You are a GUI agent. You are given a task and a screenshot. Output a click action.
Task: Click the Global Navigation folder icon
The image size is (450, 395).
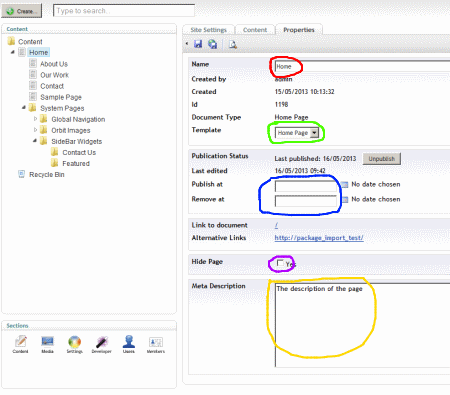click(x=44, y=119)
